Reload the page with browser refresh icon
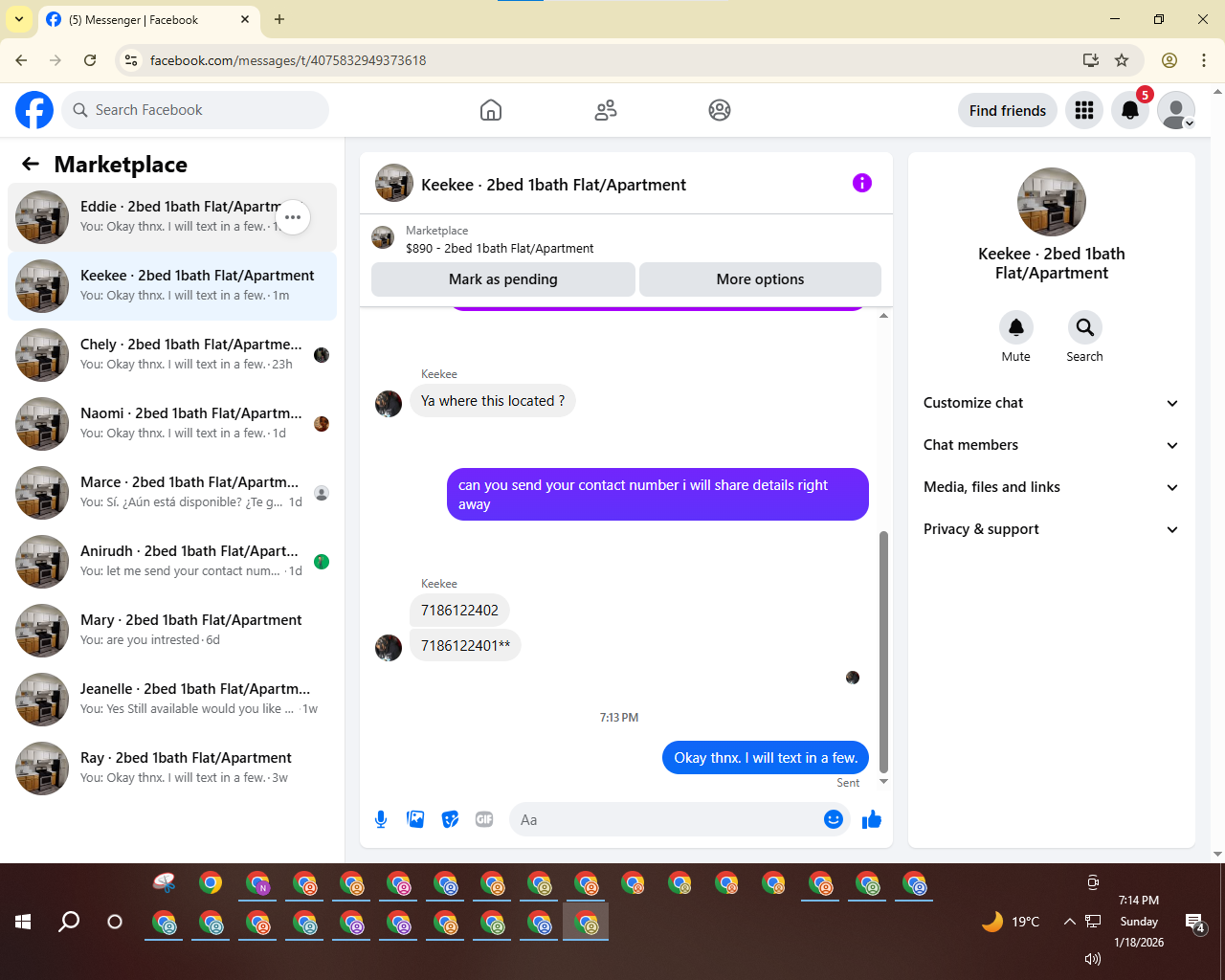Viewport: 1225px width, 980px height. (x=90, y=60)
